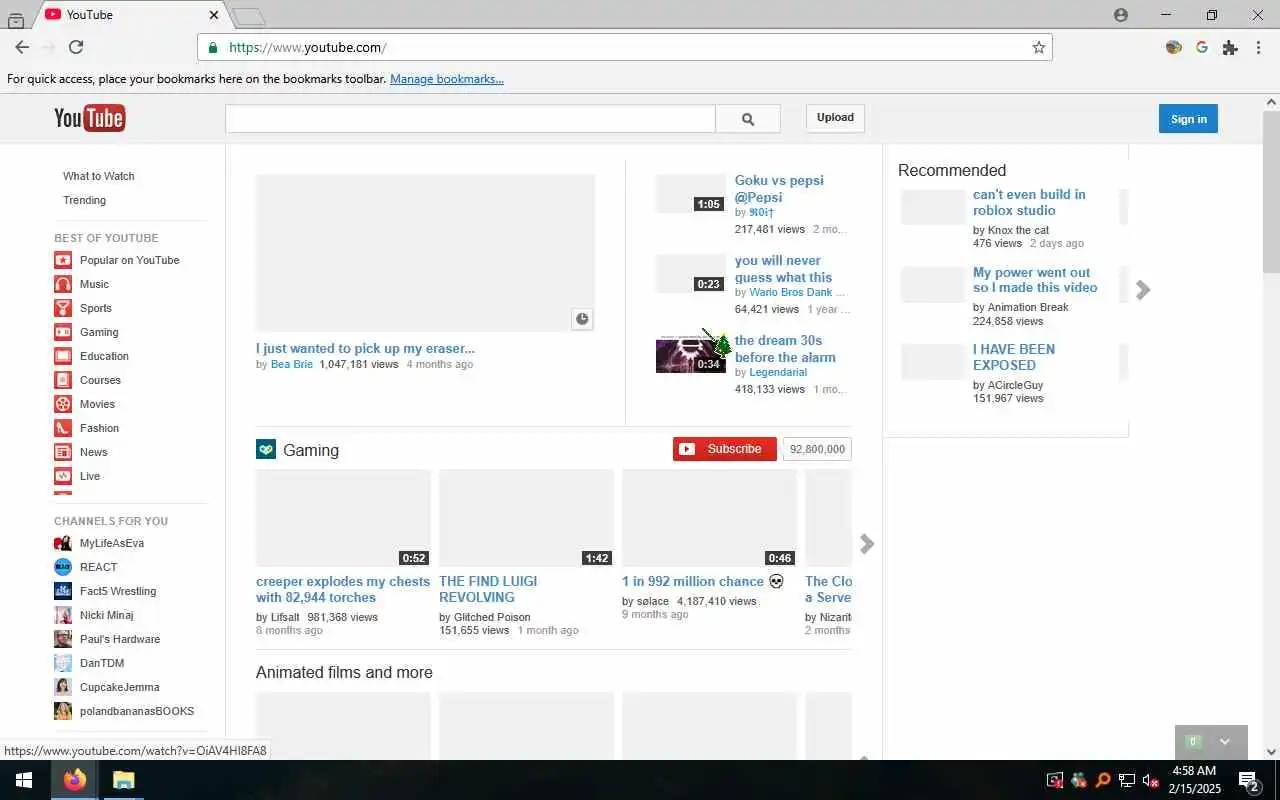Click the muted volume tray icon

1151,781
